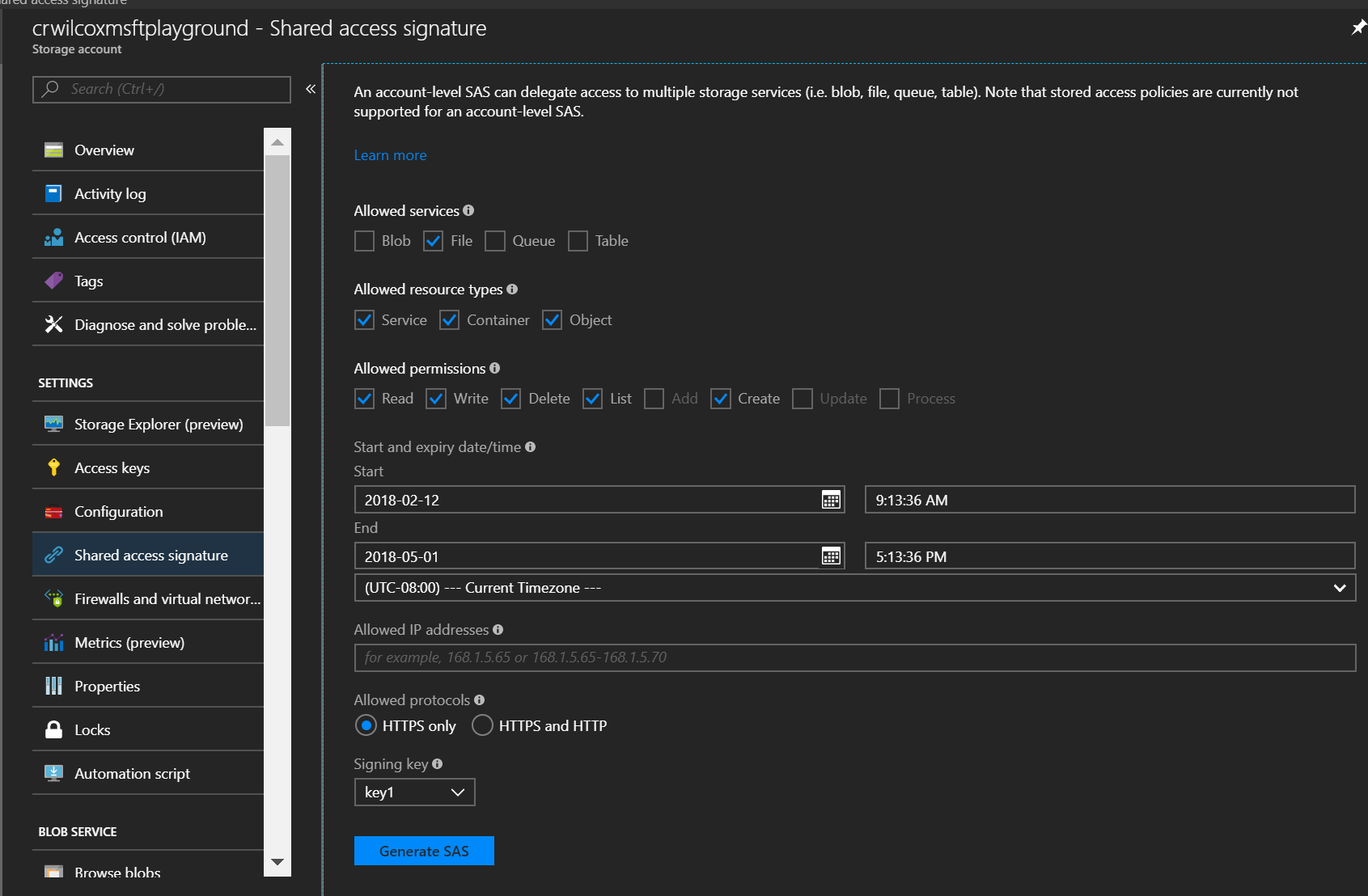Viewport: 1368px width, 896px height.
Task: Select the HTTPS and HTTP radio option
Action: click(482, 725)
